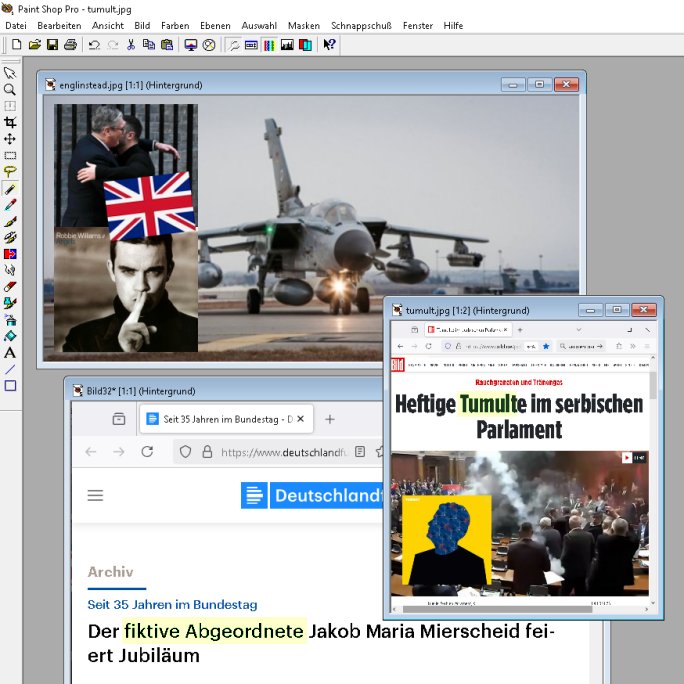Click the Save disk icon in toolbar
Screen dimensions: 684x684
click(52, 45)
